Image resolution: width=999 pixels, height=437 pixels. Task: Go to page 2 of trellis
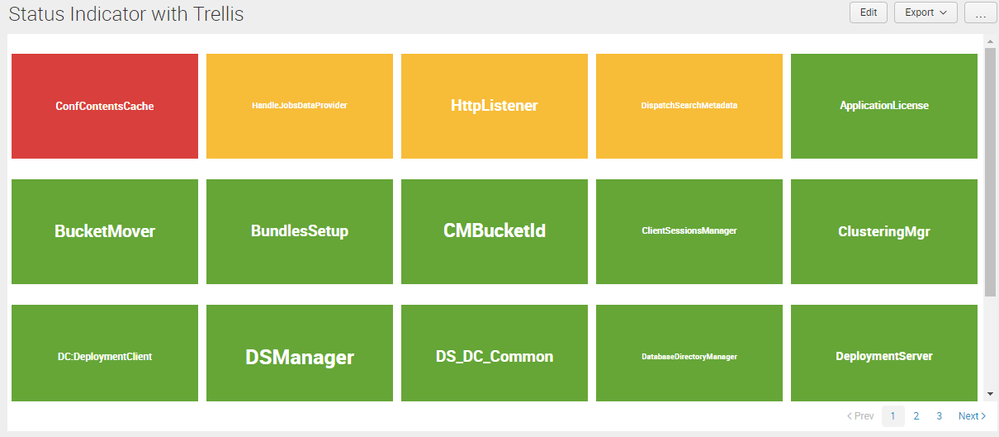916,416
